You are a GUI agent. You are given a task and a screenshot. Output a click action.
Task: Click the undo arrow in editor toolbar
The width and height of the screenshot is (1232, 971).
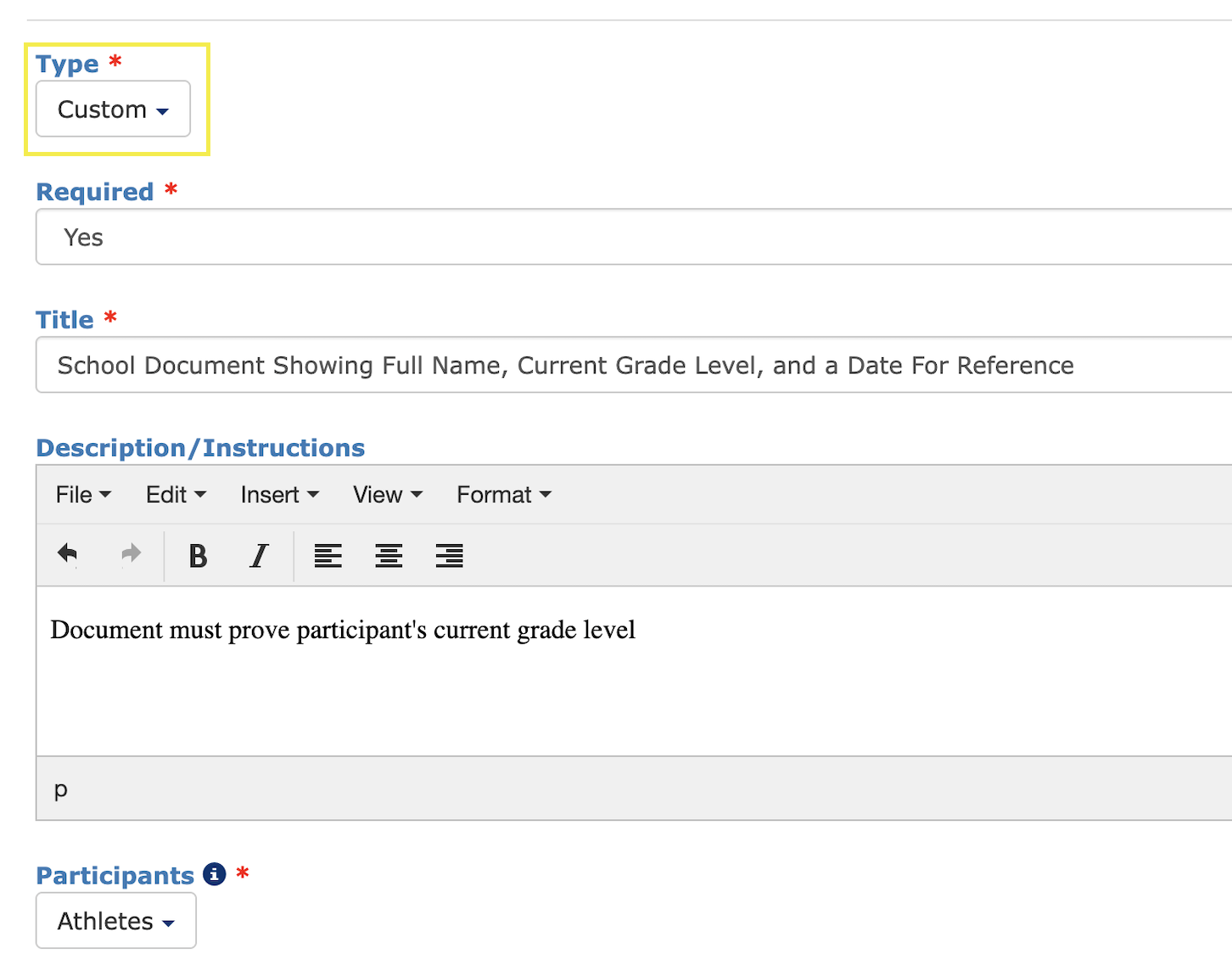[67, 555]
